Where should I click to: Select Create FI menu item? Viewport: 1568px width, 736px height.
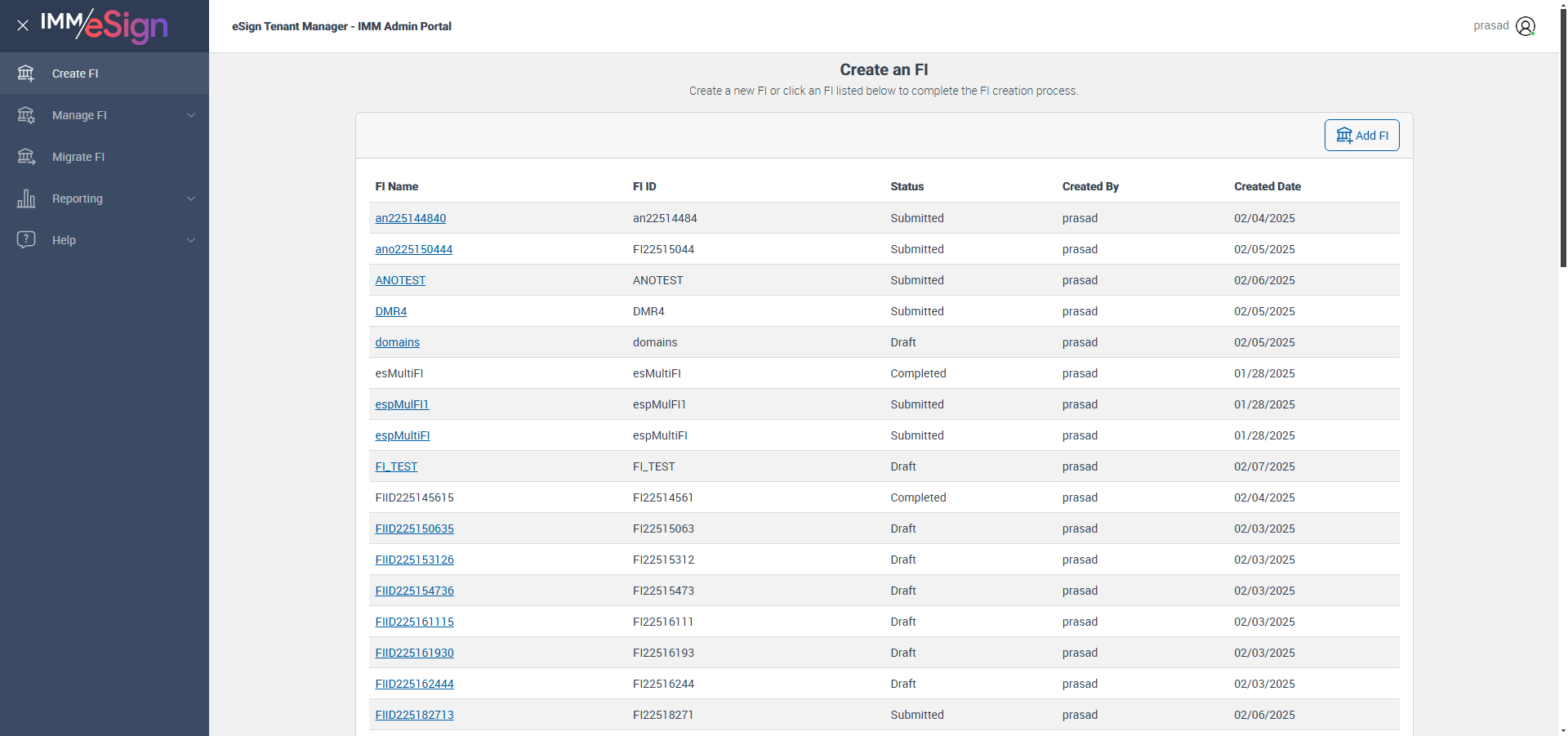click(x=75, y=74)
